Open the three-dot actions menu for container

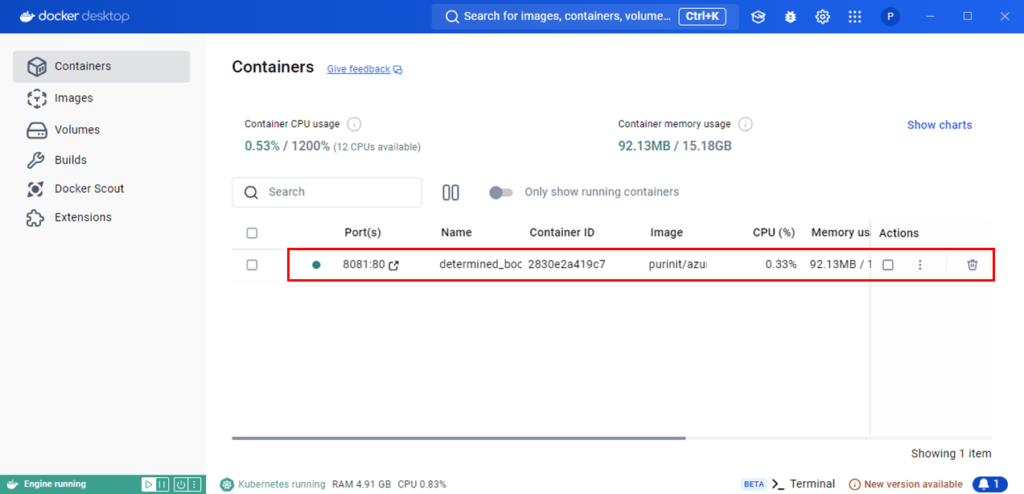pos(920,265)
